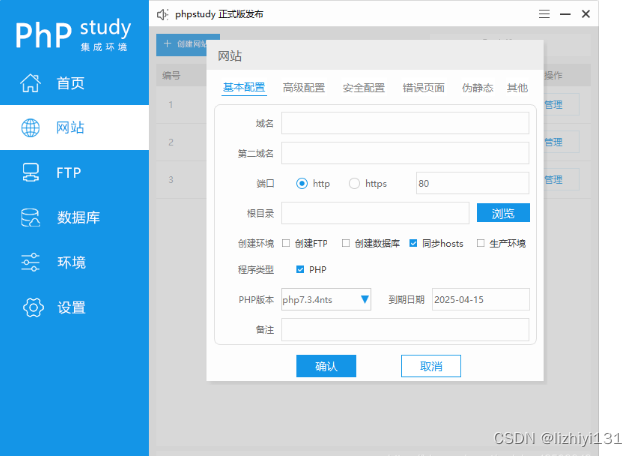637x456 pixels.
Task: Focus the 第二域名 input field
Action: tap(405, 153)
